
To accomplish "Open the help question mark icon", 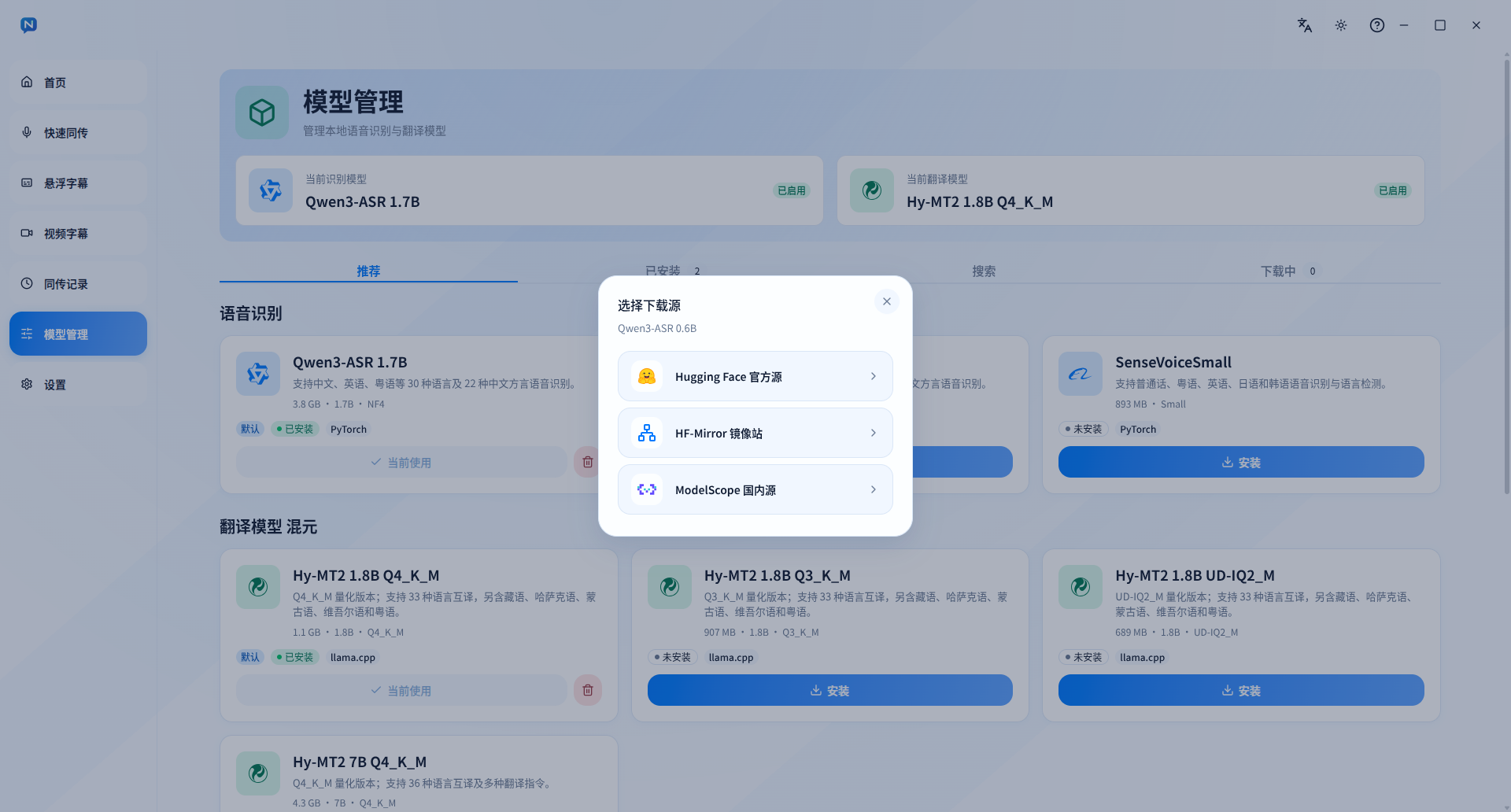I will 1377,25.
